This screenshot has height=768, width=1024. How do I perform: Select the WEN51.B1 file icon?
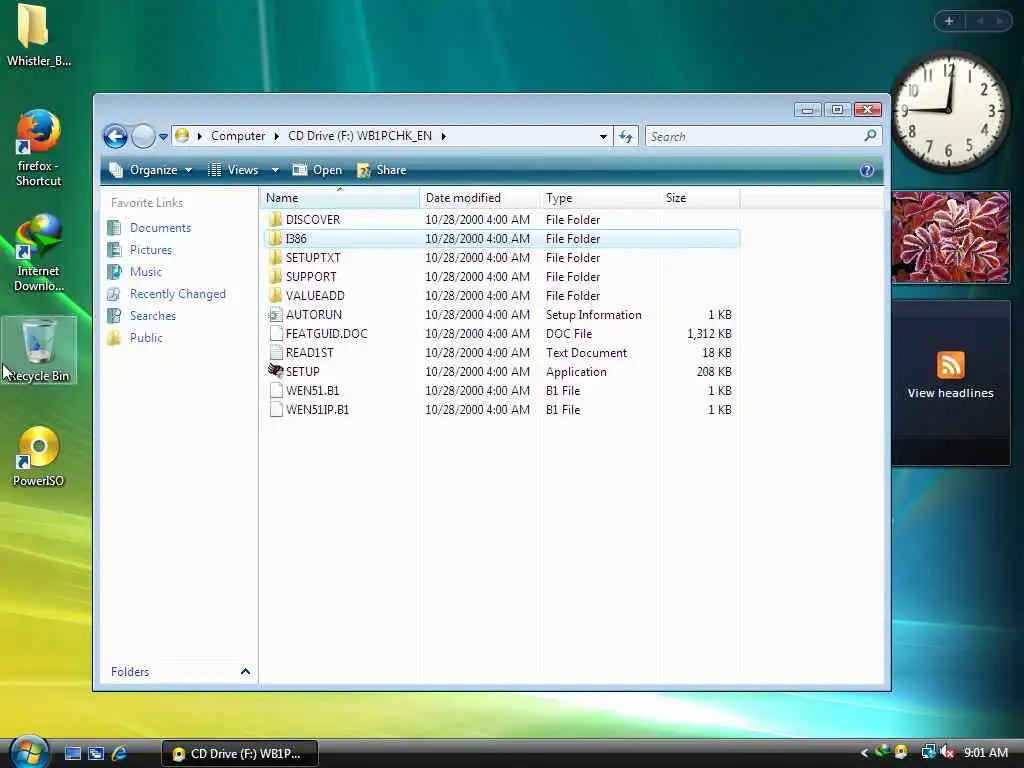click(276, 391)
